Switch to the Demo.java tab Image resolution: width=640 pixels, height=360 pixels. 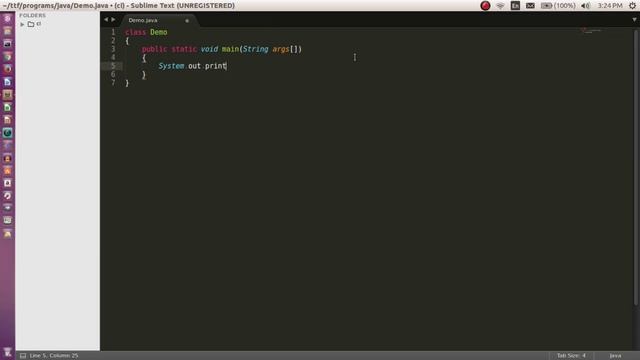pos(143,20)
